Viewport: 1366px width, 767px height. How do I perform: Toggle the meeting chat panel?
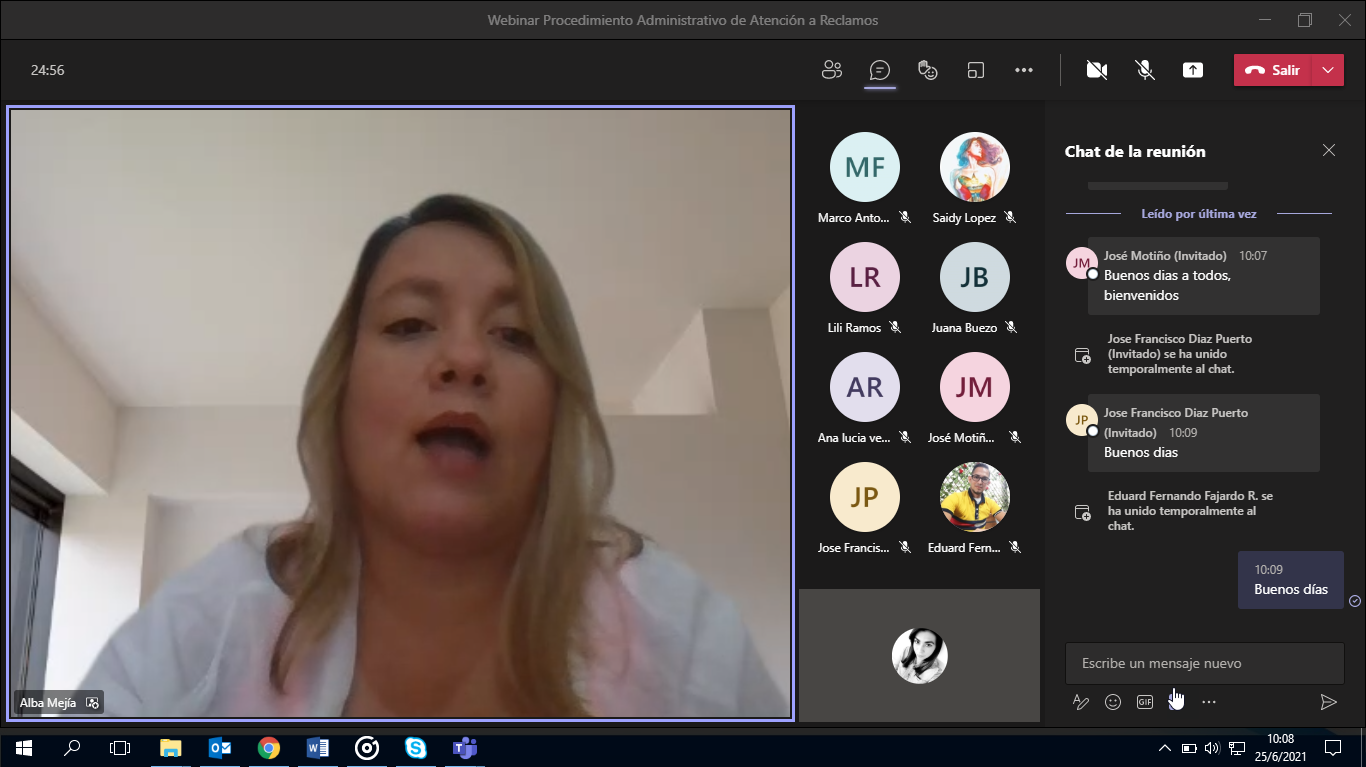click(880, 70)
